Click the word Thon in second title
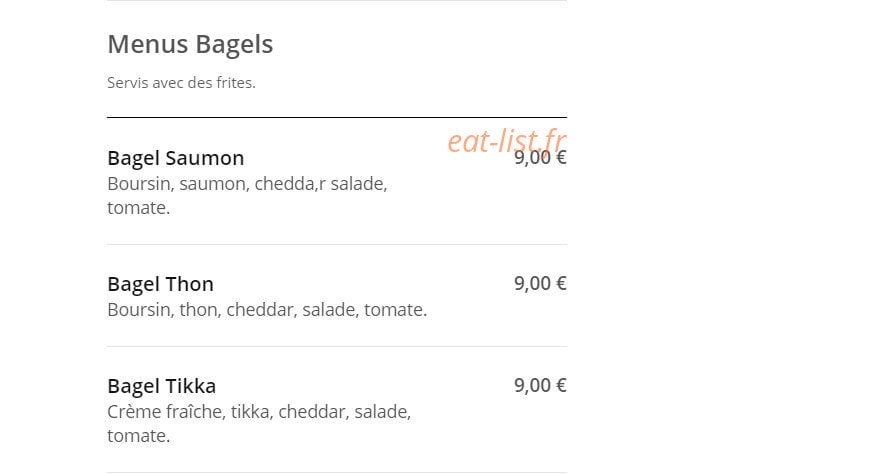This screenshot has width=879, height=475. 189,284
